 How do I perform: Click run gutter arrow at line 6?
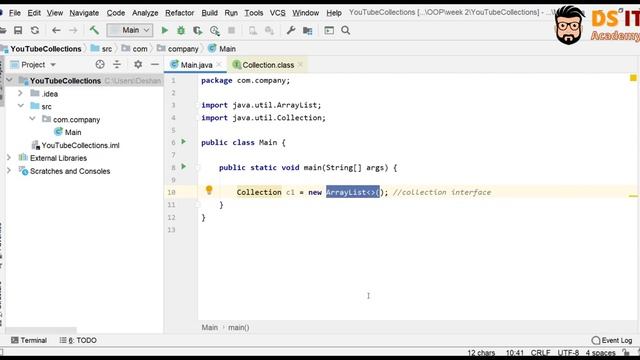[184, 142]
